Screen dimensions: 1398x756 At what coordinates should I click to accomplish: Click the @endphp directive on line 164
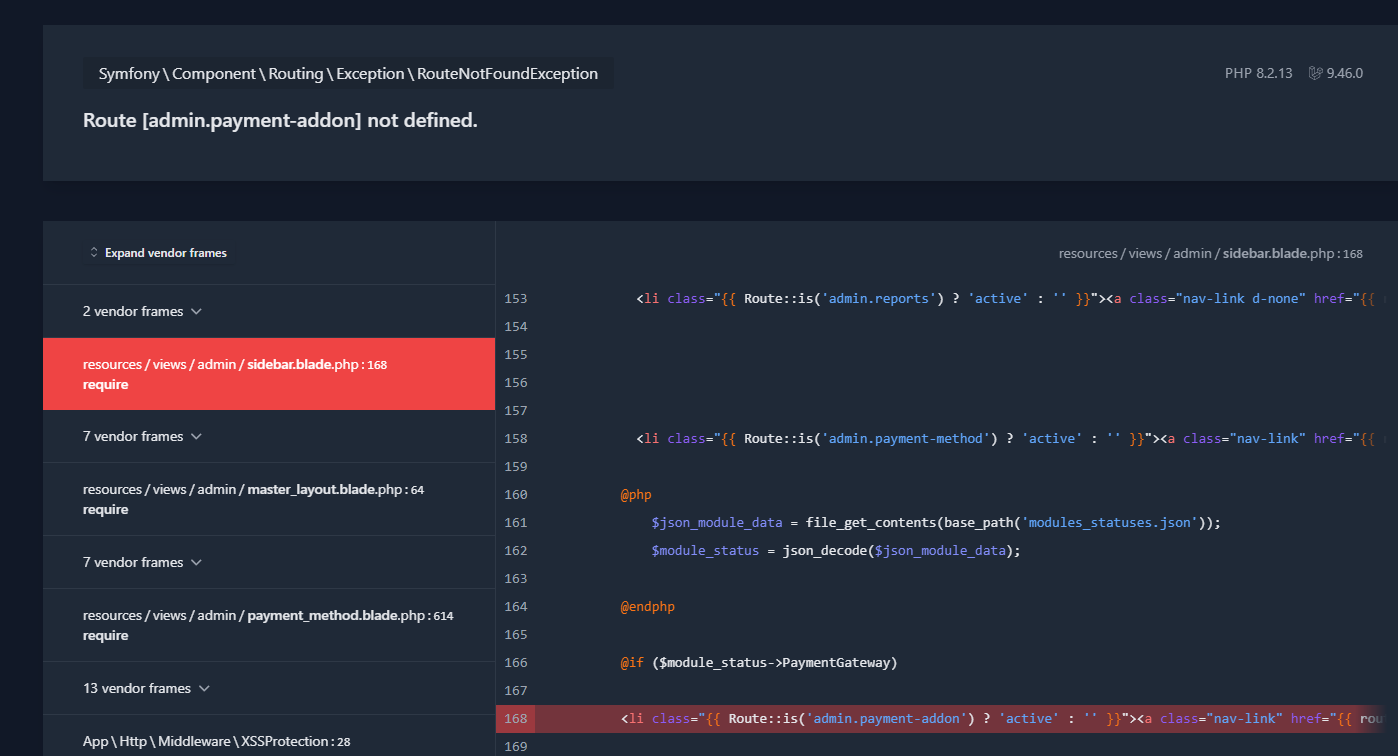pyautogui.click(x=648, y=606)
